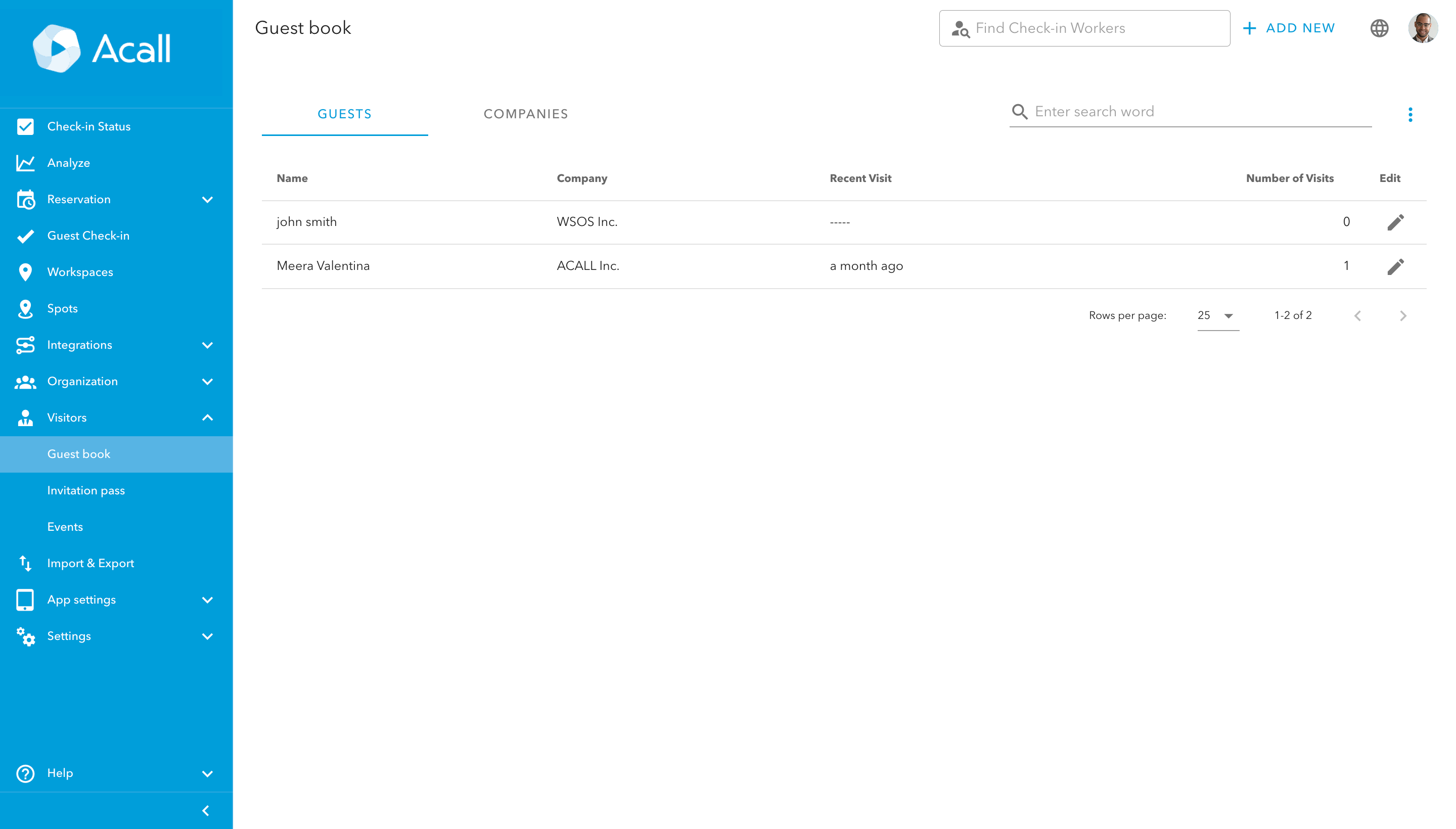The height and width of the screenshot is (829, 1456).
Task: Click the Visitors person icon
Action: pos(25,418)
